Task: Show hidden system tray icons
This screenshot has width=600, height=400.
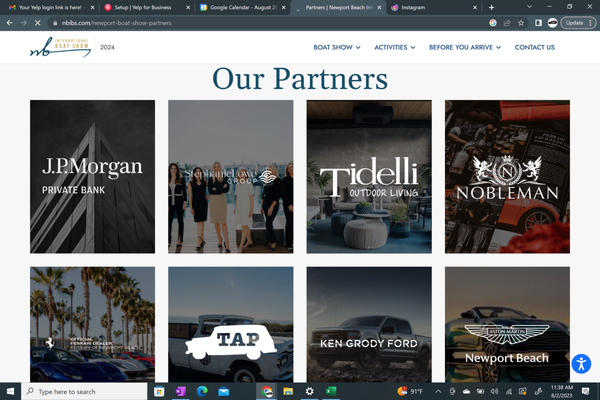Action: point(439,391)
